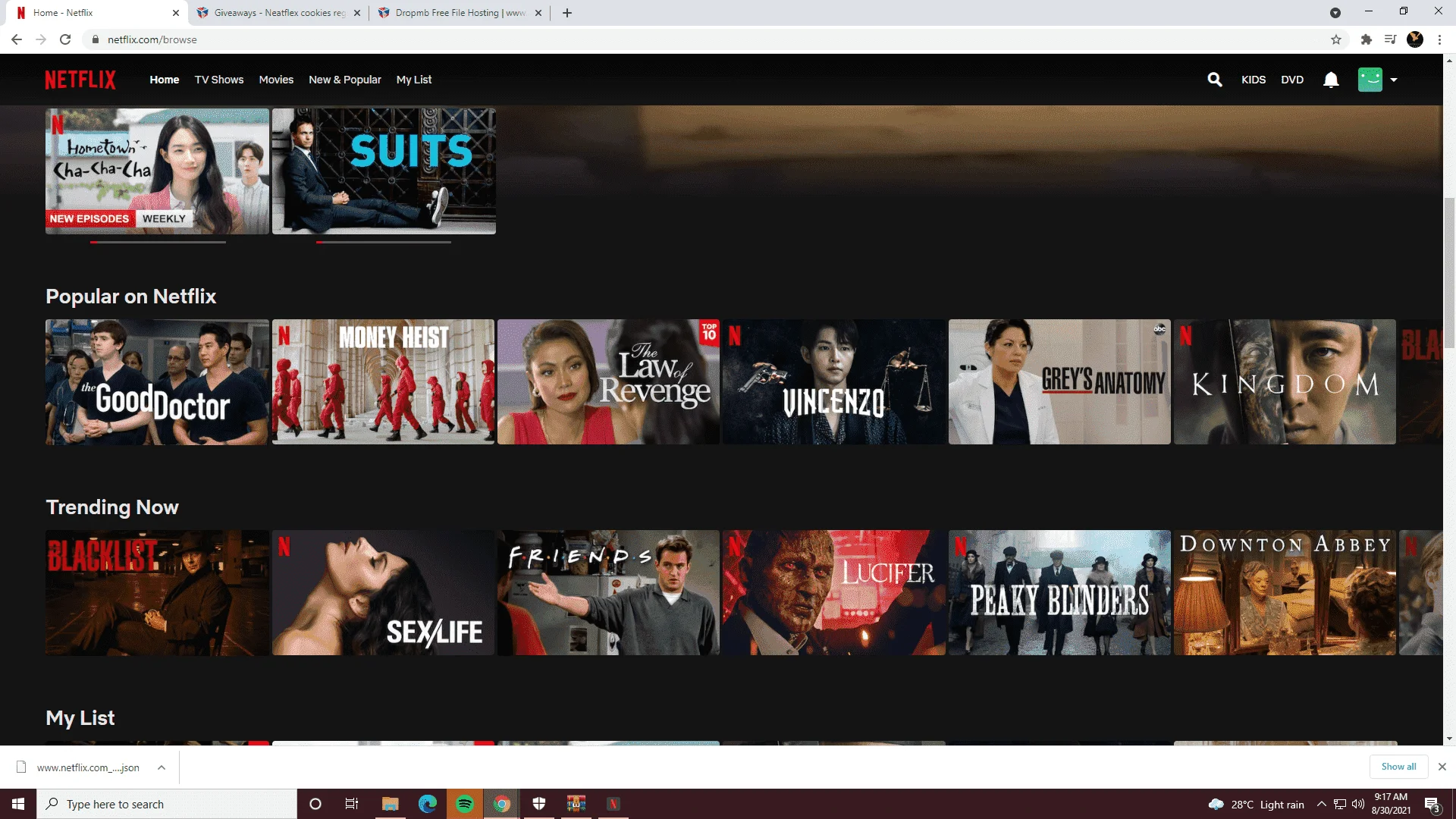Viewport: 1456px width, 819px height.
Task: Open the Chrome profile avatar
Action: pyautogui.click(x=1415, y=39)
